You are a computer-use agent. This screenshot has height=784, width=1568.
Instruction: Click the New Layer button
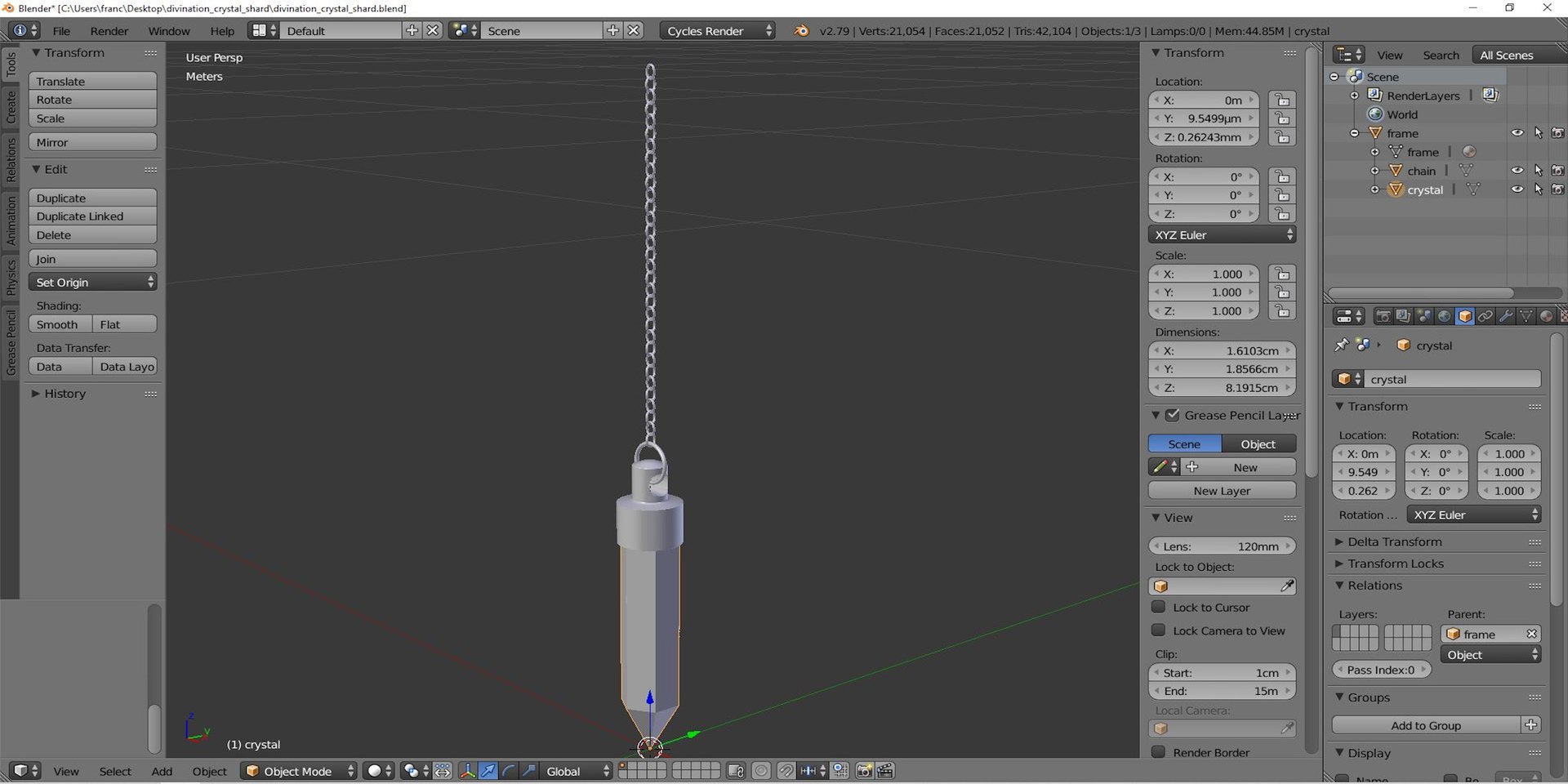1222,491
